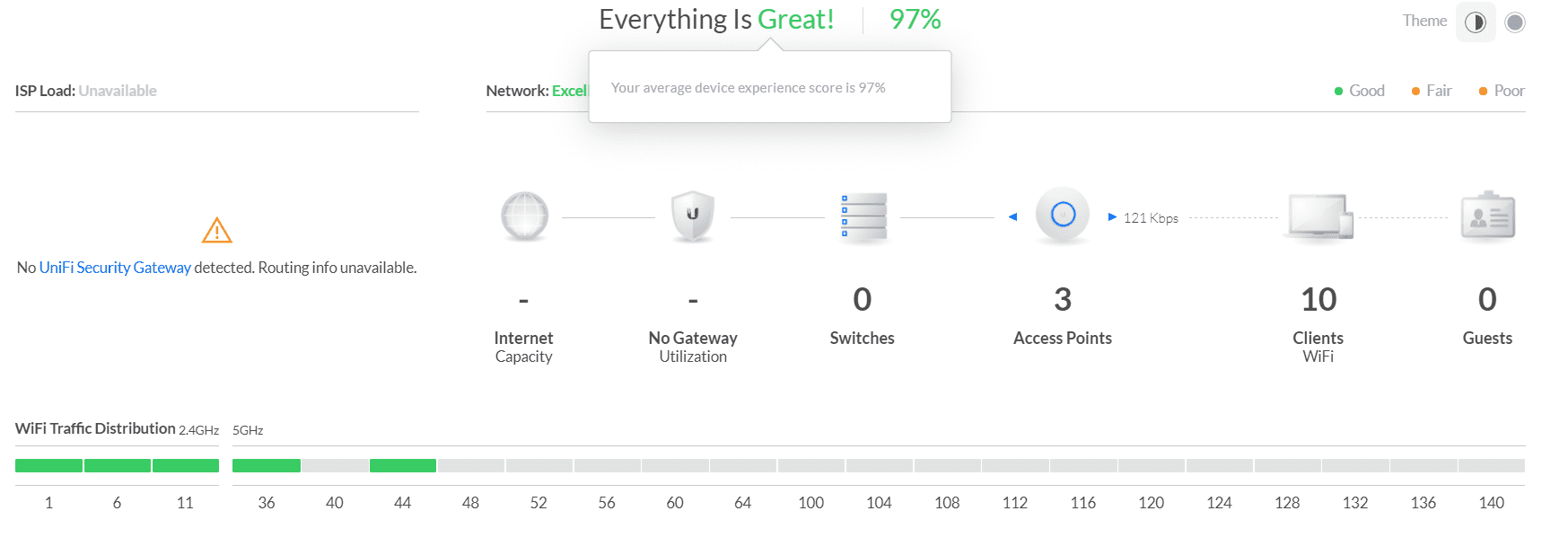Click channel 1 traffic bar
The height and width of the screenshot is (555, 1568).
48,465
